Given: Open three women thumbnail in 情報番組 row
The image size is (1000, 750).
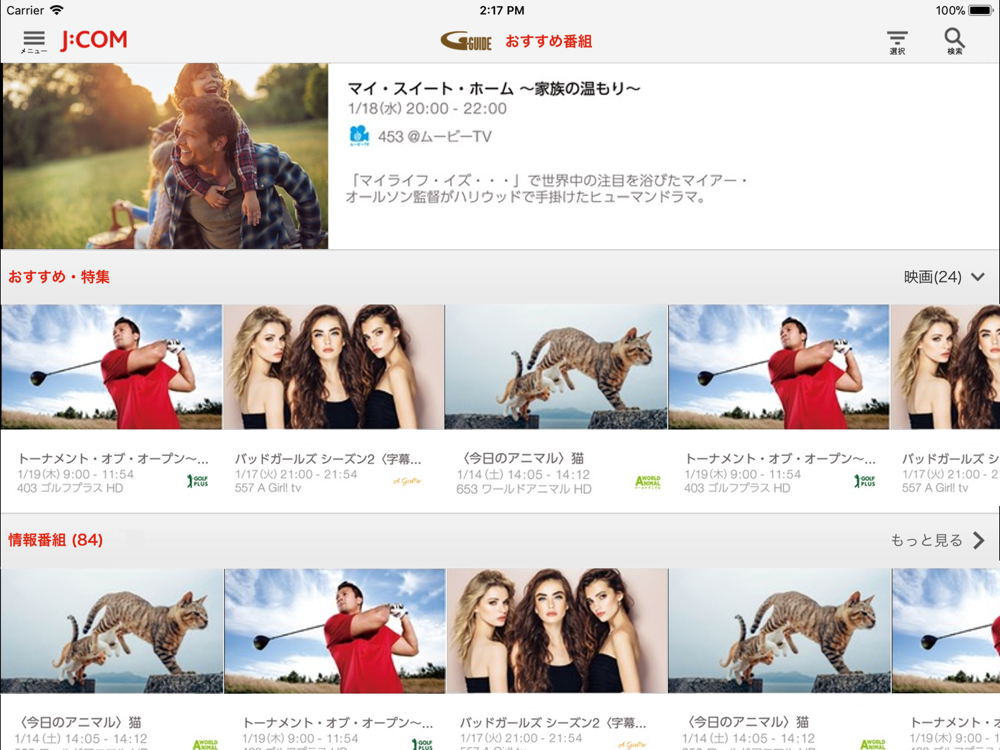Looking at the screenshot, I should (x=557, y=631).
